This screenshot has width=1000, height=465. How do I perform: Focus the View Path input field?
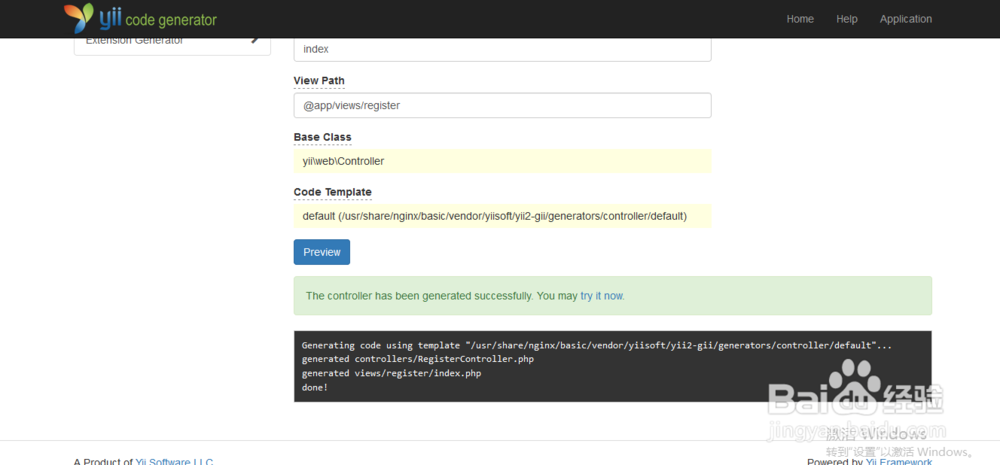pyautogui.click(x=502, y=105)
